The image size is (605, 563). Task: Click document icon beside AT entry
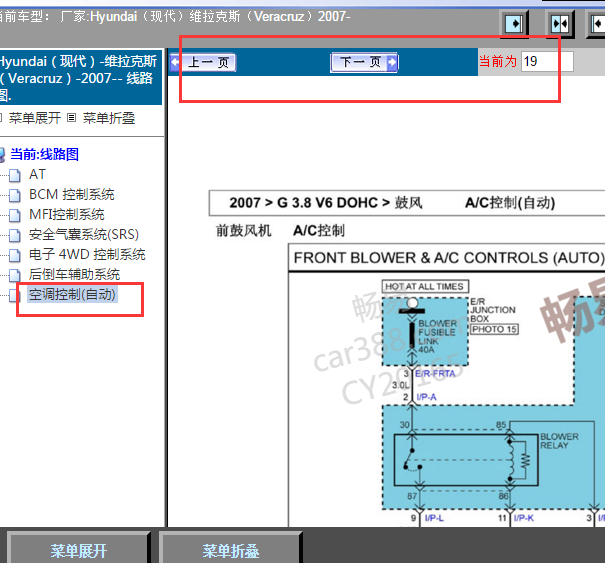click(15, 175)
